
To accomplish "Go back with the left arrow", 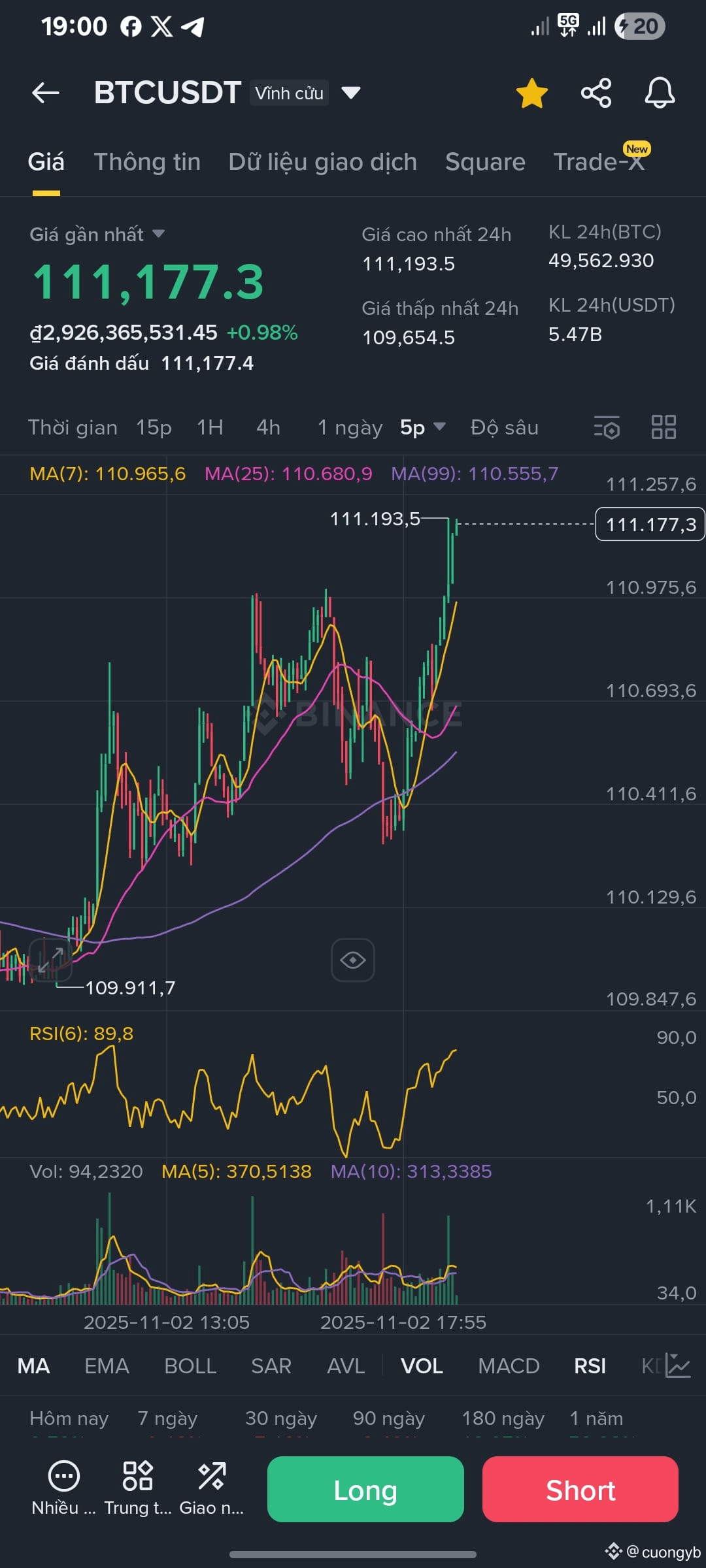I will point(46,93).
